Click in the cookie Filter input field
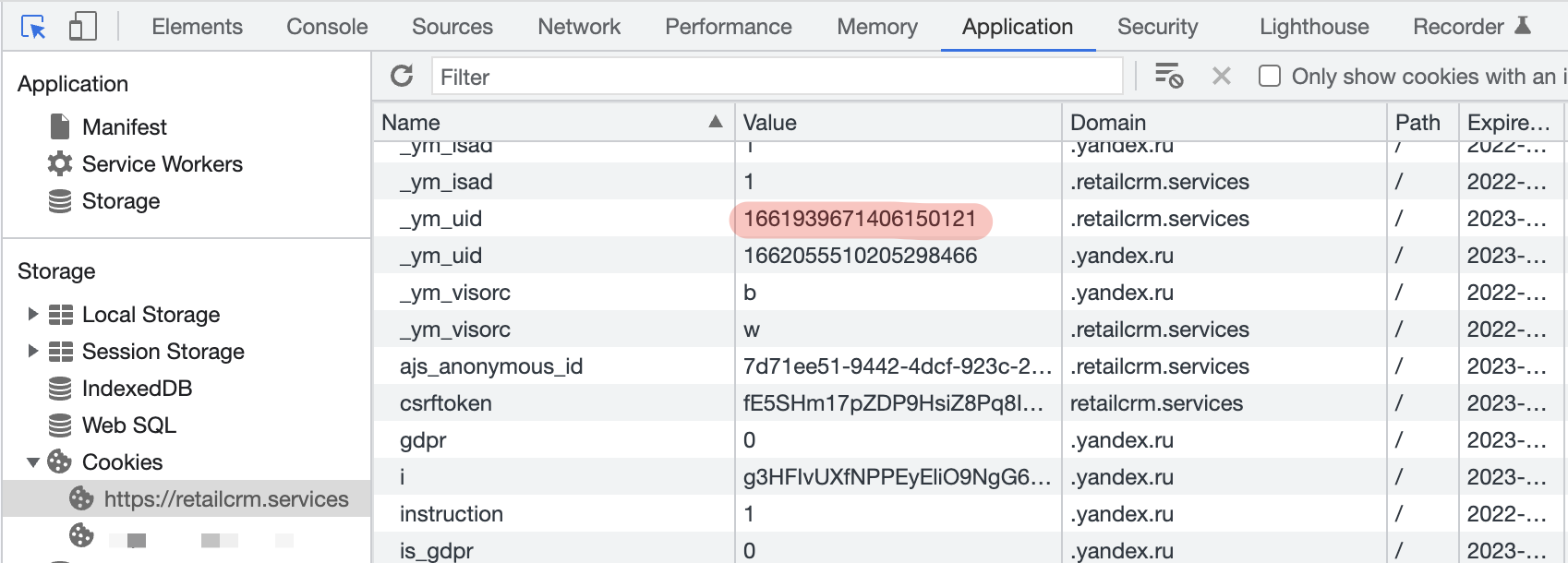This screenshot has height=563, width=1568. point(777,77)
